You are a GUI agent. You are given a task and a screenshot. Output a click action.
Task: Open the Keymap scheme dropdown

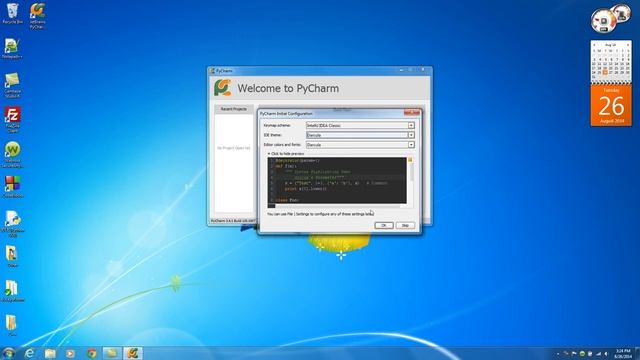(360, 125)
